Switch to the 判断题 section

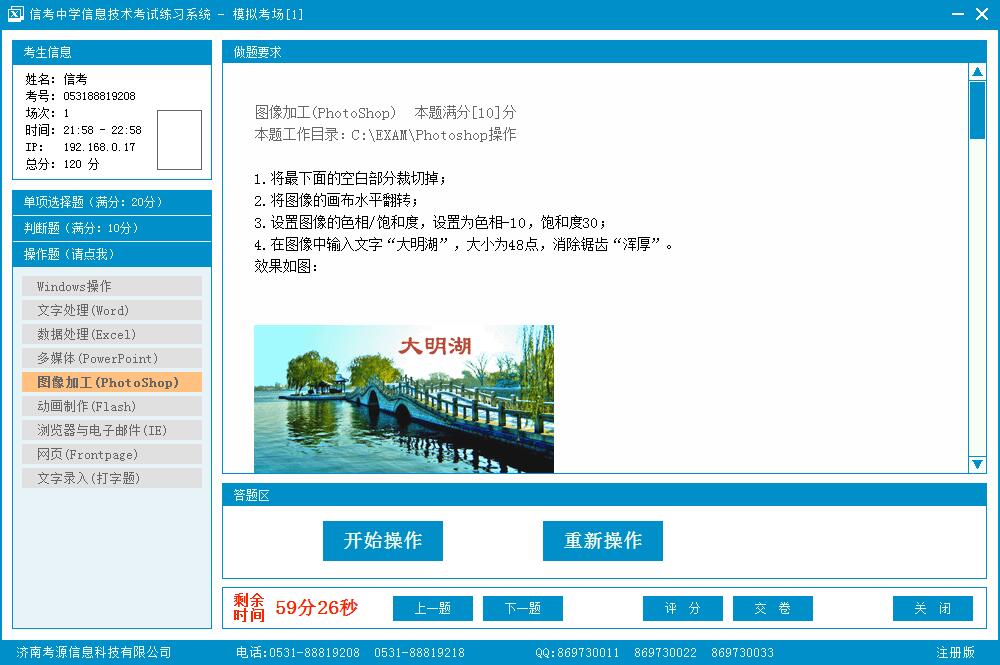111,228
